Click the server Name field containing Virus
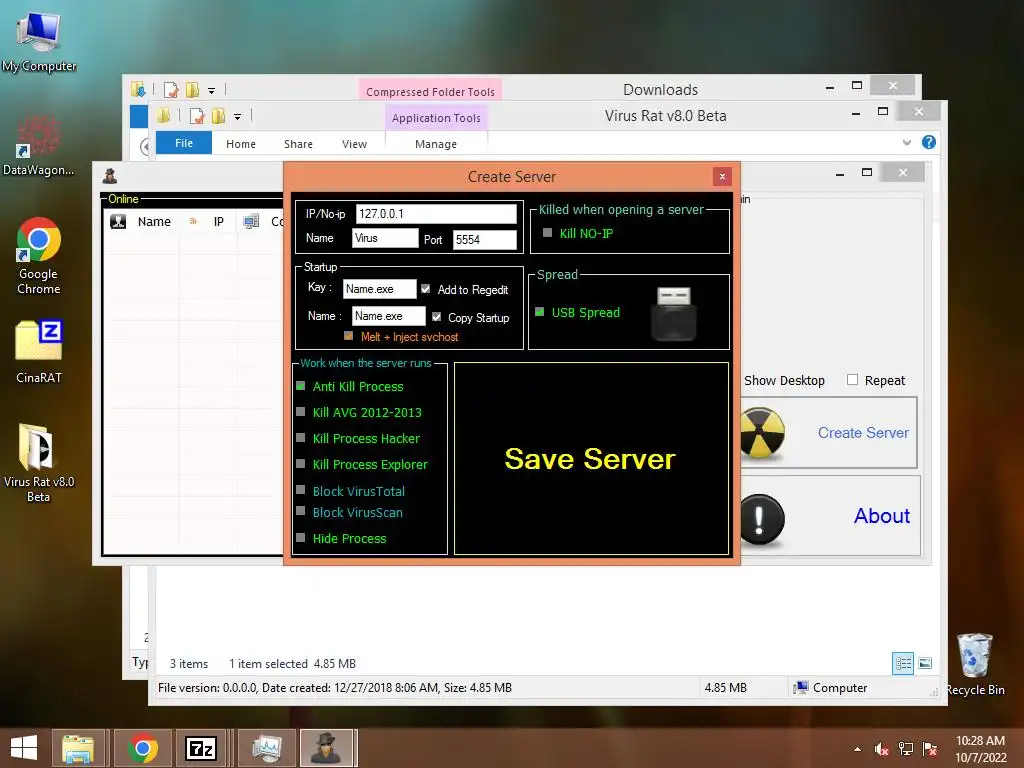 385,238
